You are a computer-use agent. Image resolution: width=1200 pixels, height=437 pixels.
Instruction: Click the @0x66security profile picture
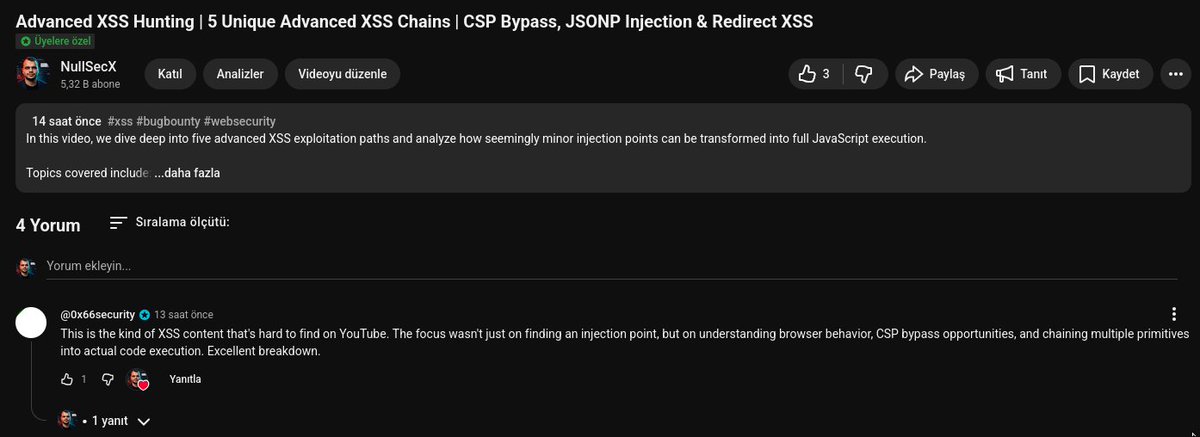(x=33, y=322)
